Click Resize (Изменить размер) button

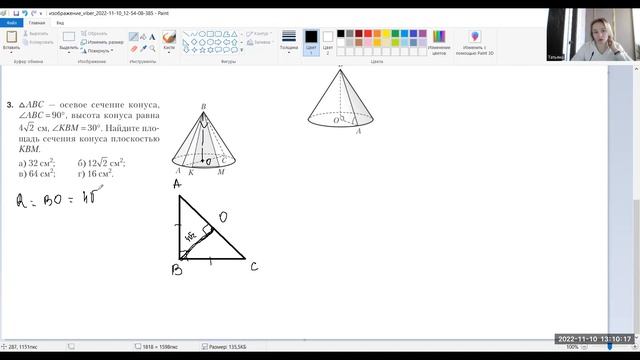(x=102, y=42)
